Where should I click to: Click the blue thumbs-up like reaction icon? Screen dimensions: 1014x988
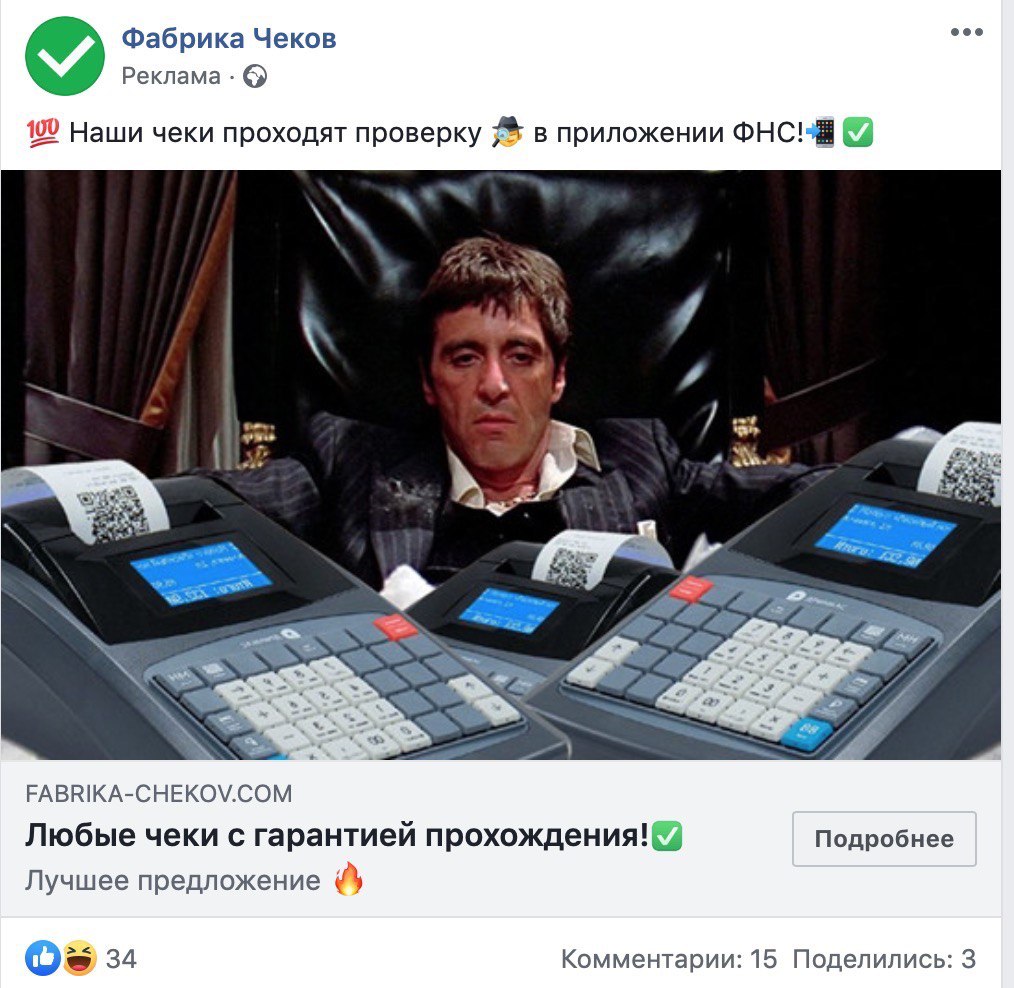(x=43, y=958)
